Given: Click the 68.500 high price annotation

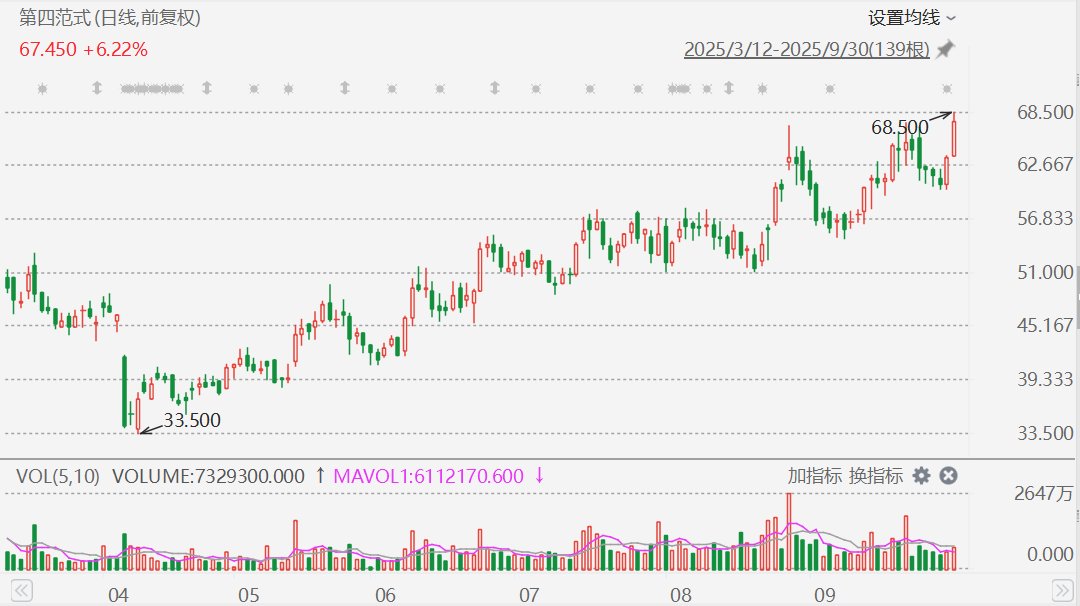Looking at the screenshot, I should [899, 127].
